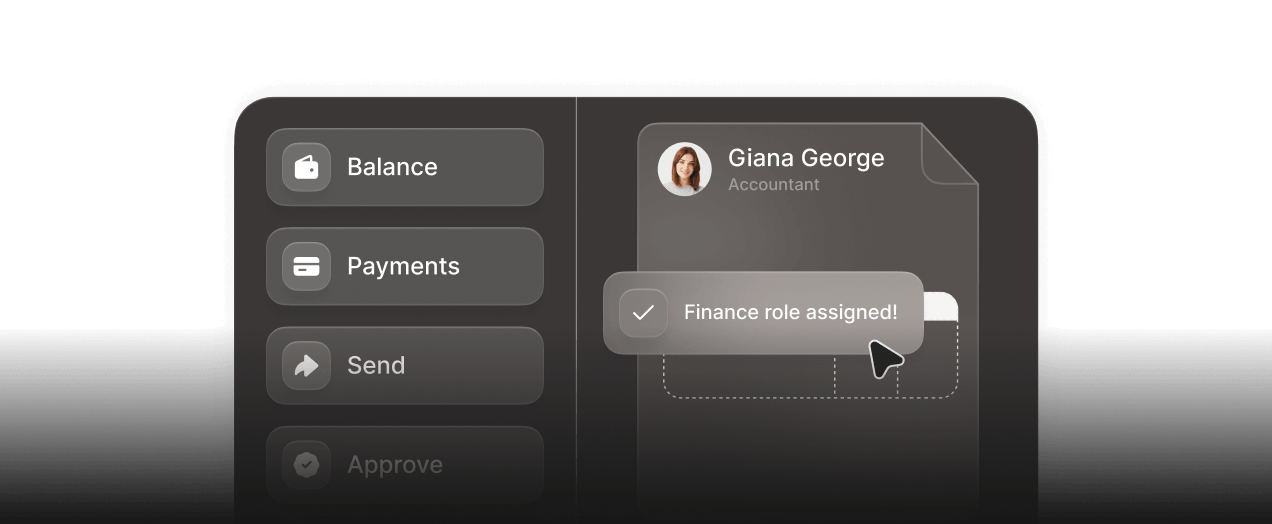1272x524 pixels.
Task: Click the vertical divider between panels
Action: point(576,310)
